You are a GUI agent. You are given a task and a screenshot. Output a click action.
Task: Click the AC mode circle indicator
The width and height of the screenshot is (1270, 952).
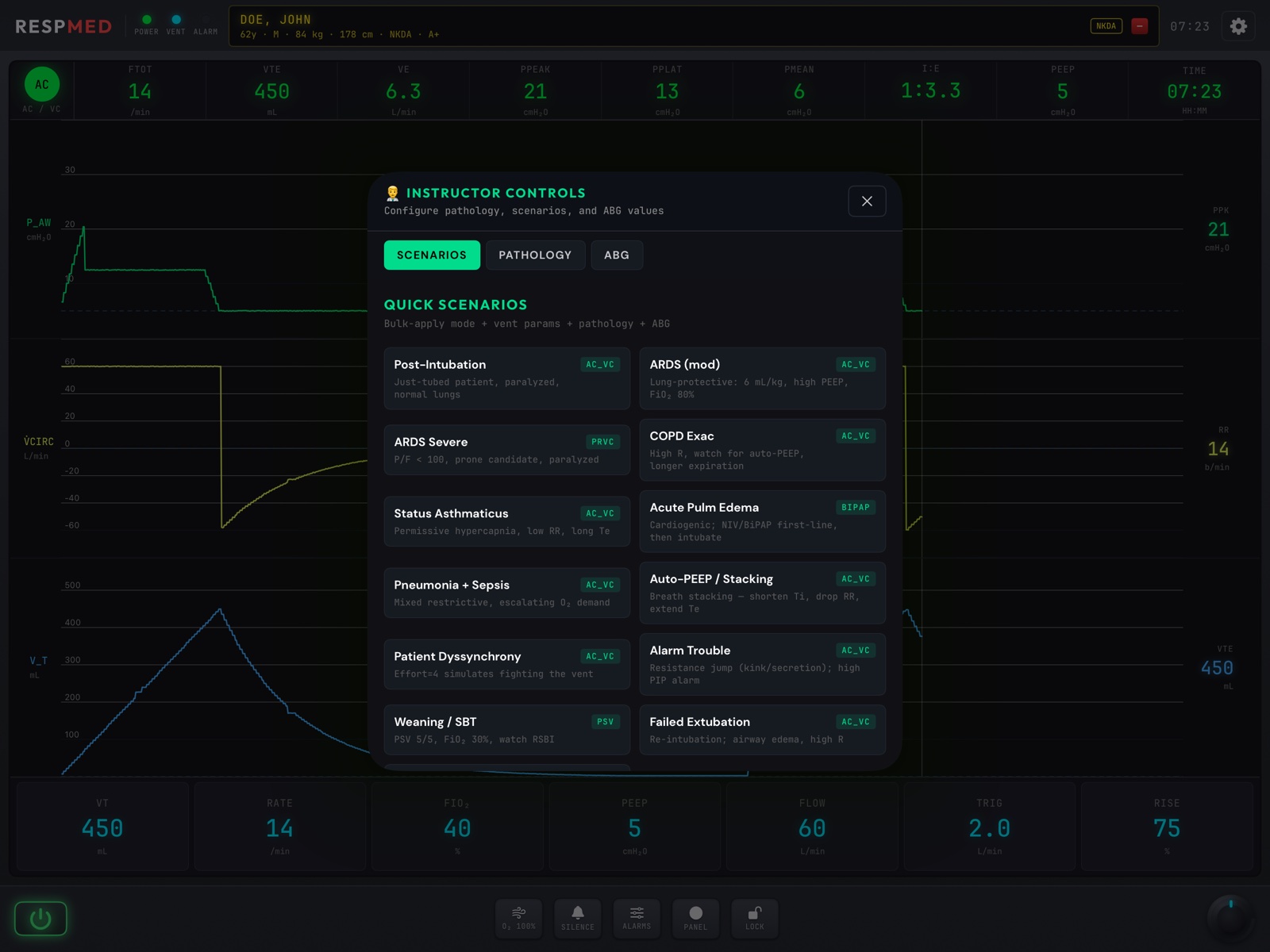pyautogui.click(x=42, y=84)
